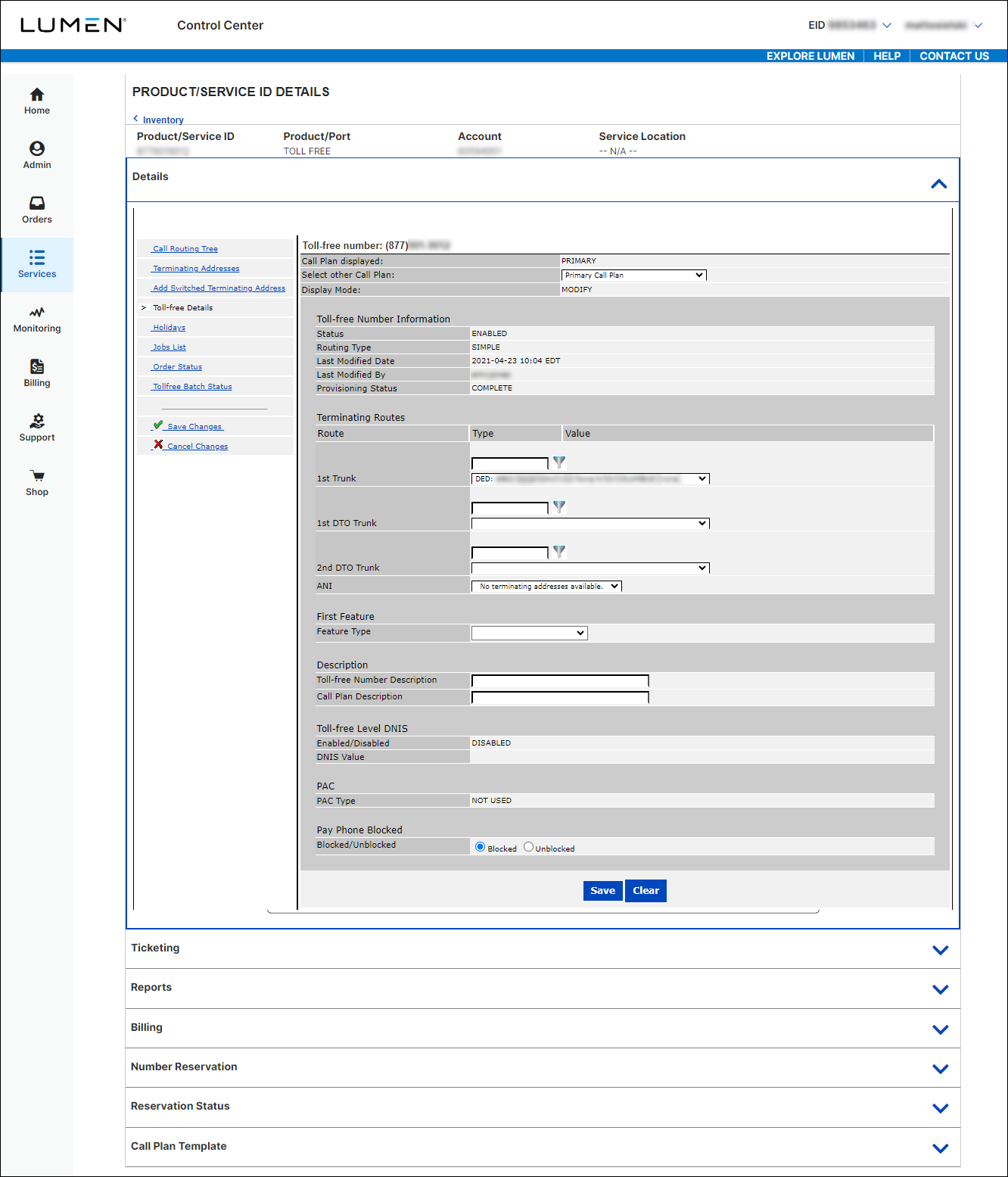The width and height of the screenshot is (1008, 1177).
Task: Click Contact Us in the top bar
Action: click(x=954, y=56)
